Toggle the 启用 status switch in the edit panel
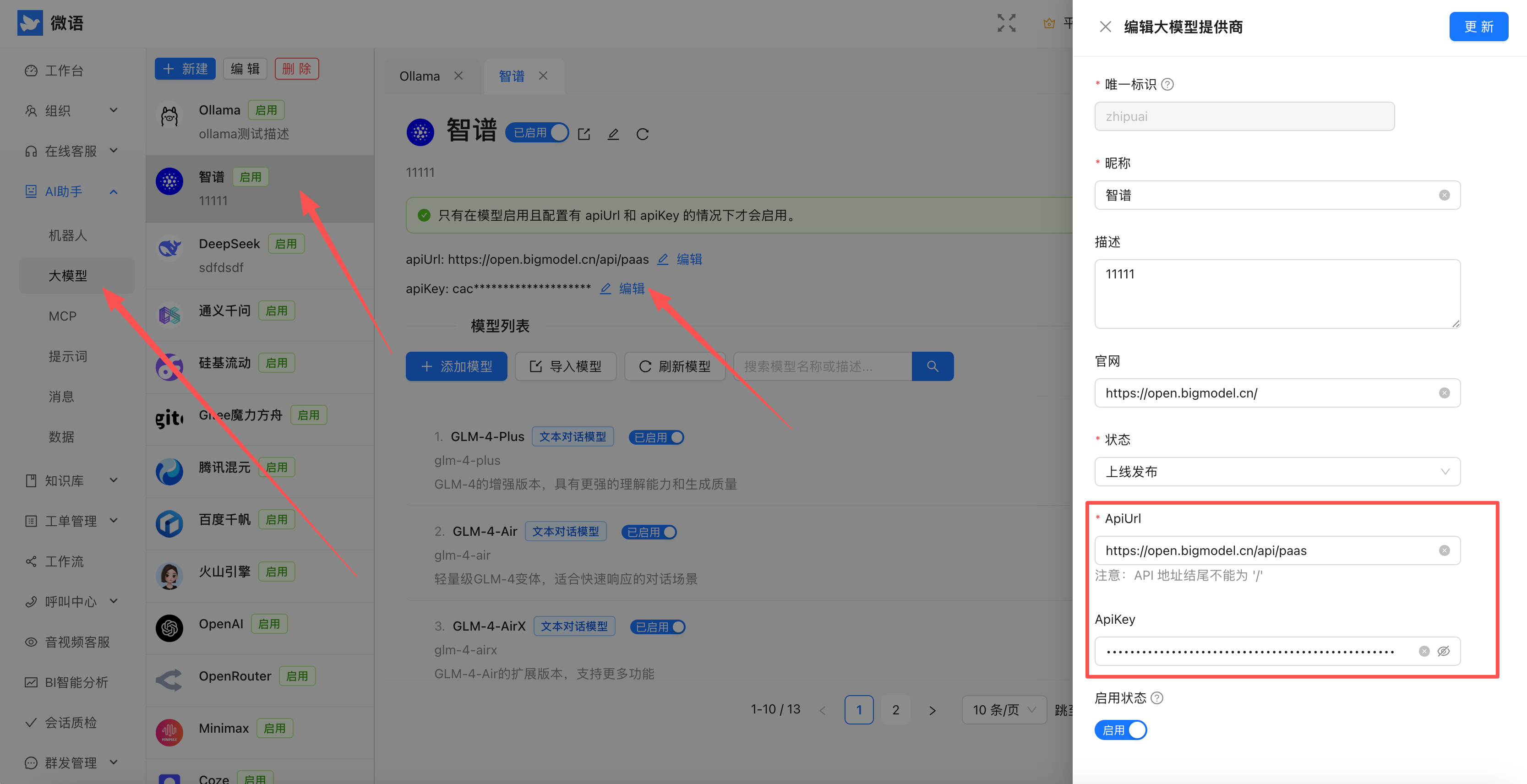Viewport: 1527px width, 784px height. point(1120,730)
